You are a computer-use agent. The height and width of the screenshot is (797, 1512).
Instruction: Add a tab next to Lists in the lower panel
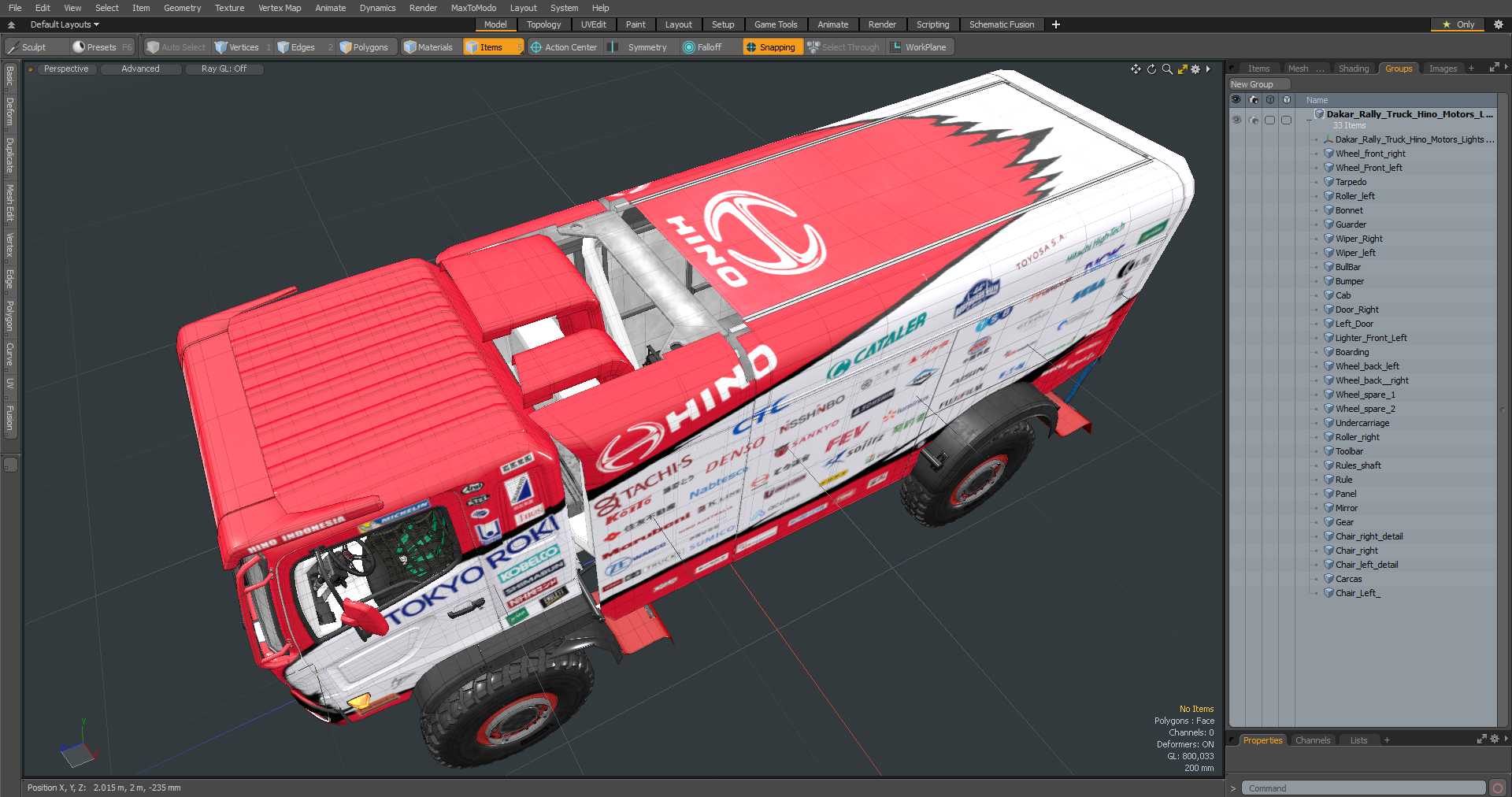[x=1387, y=740]
